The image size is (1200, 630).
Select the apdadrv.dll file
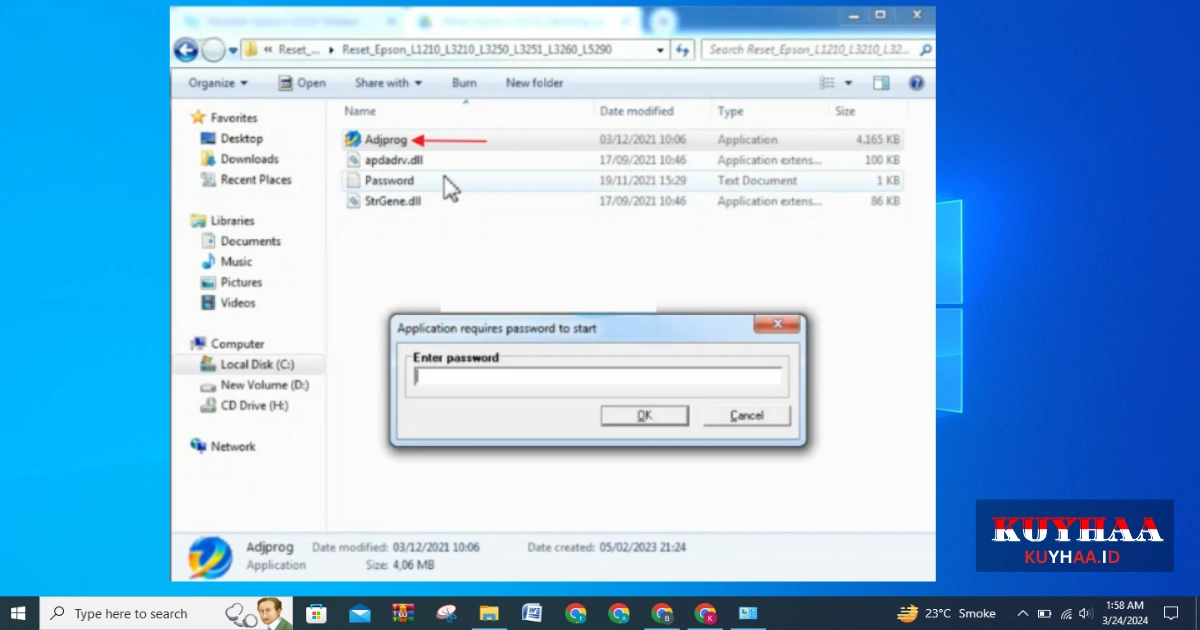[x=384, y=160]
